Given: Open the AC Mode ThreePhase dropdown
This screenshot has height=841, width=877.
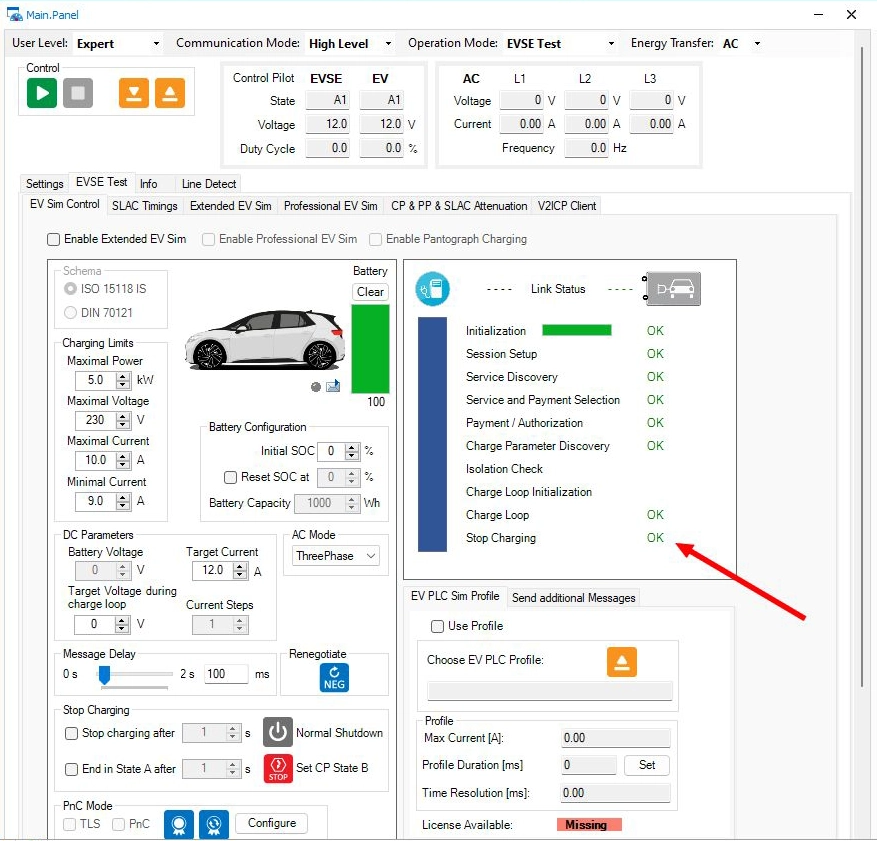Looking at the screenshot, I should point(336,556).
